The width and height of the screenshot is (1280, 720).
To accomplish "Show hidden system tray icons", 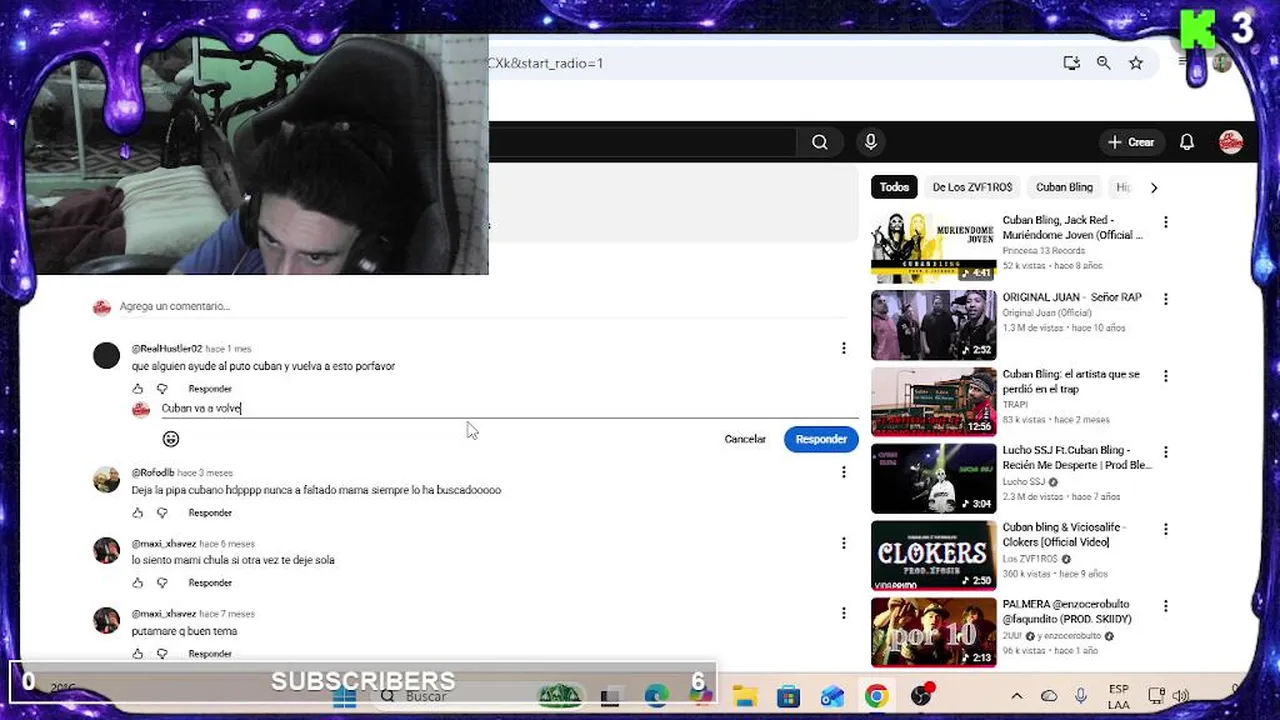I will (x=1017, y=696).
